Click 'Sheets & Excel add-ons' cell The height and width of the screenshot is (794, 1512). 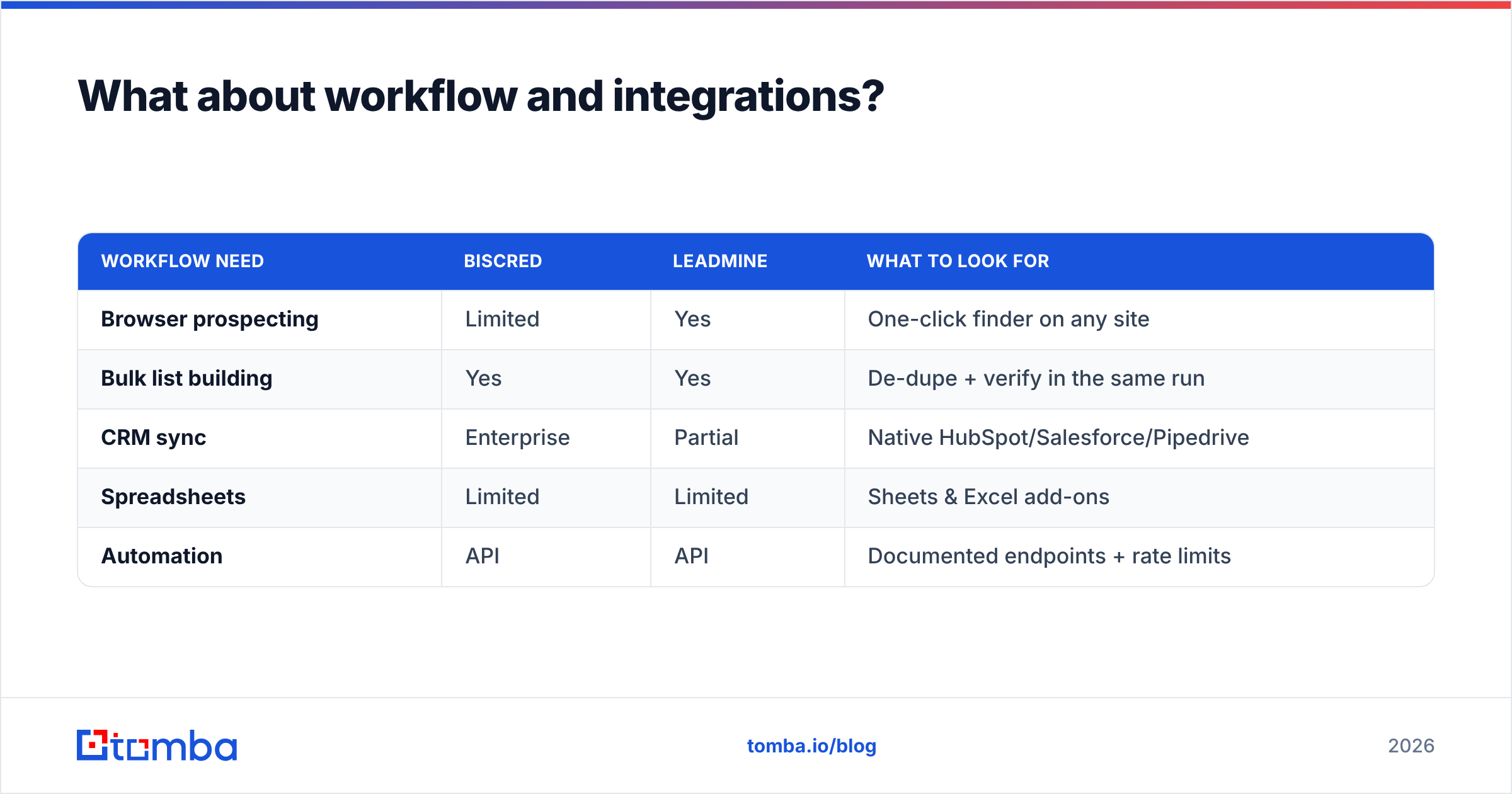988,497
